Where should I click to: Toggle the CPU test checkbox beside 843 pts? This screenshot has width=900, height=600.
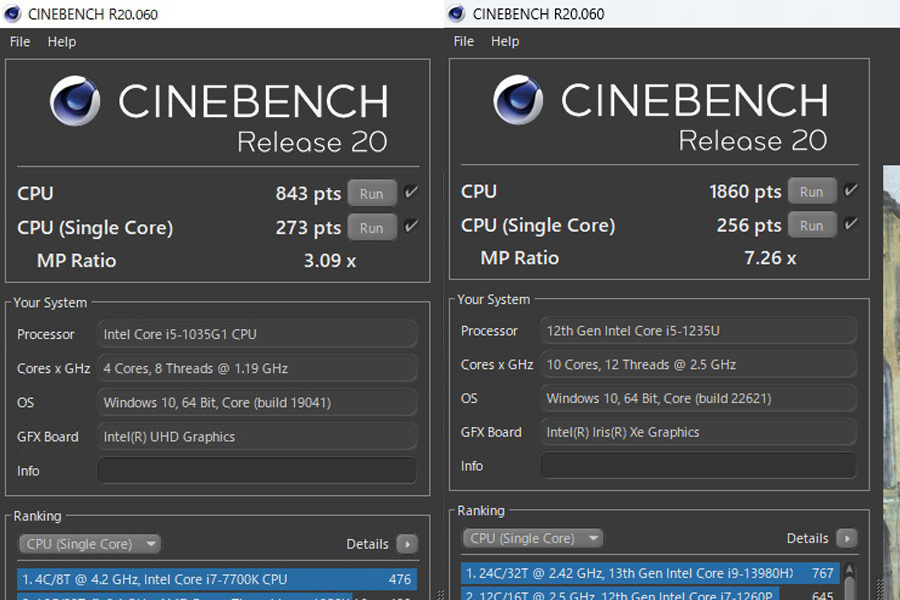point(411,192)
